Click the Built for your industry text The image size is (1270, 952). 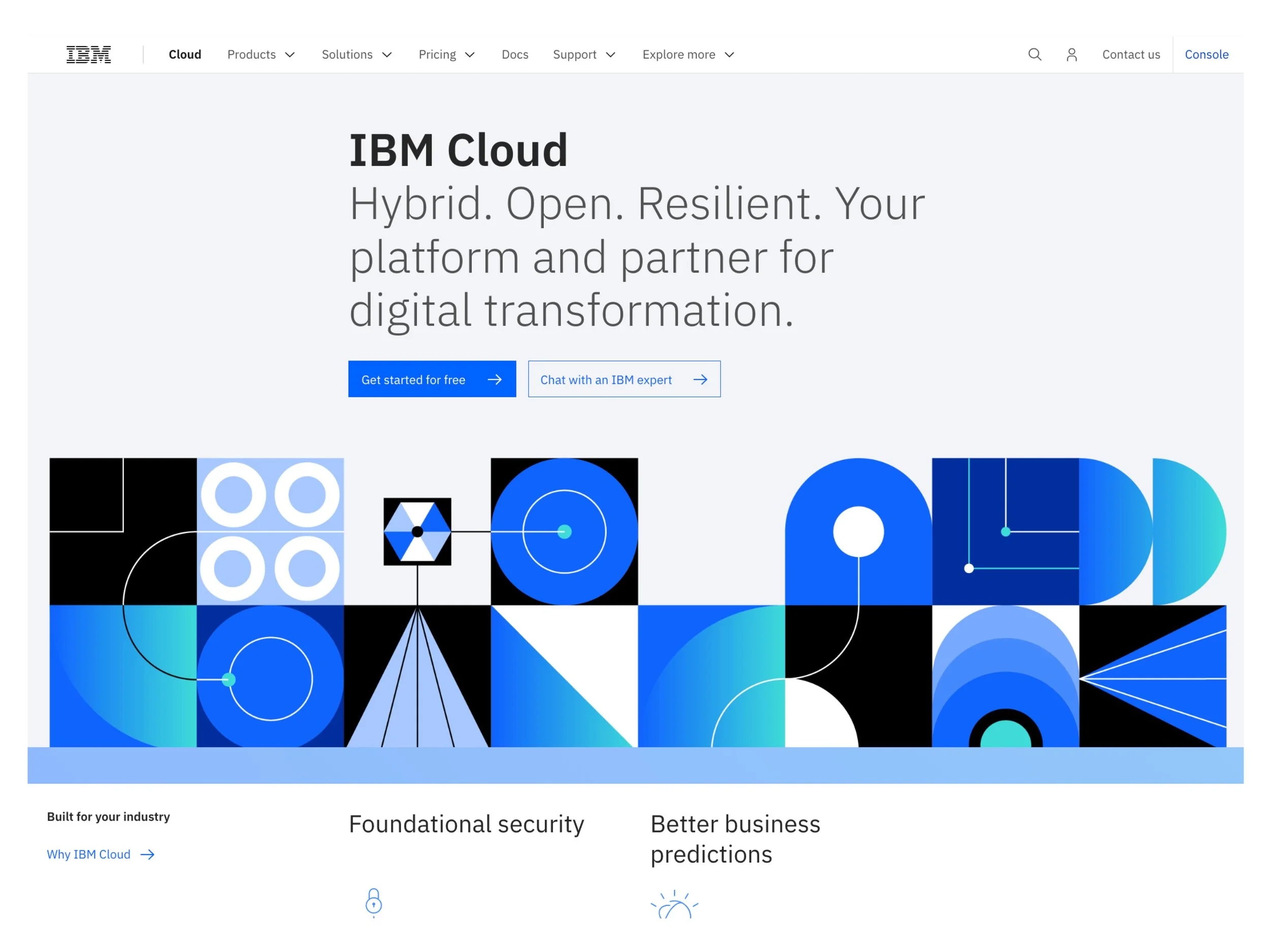(x=109, y=816)
